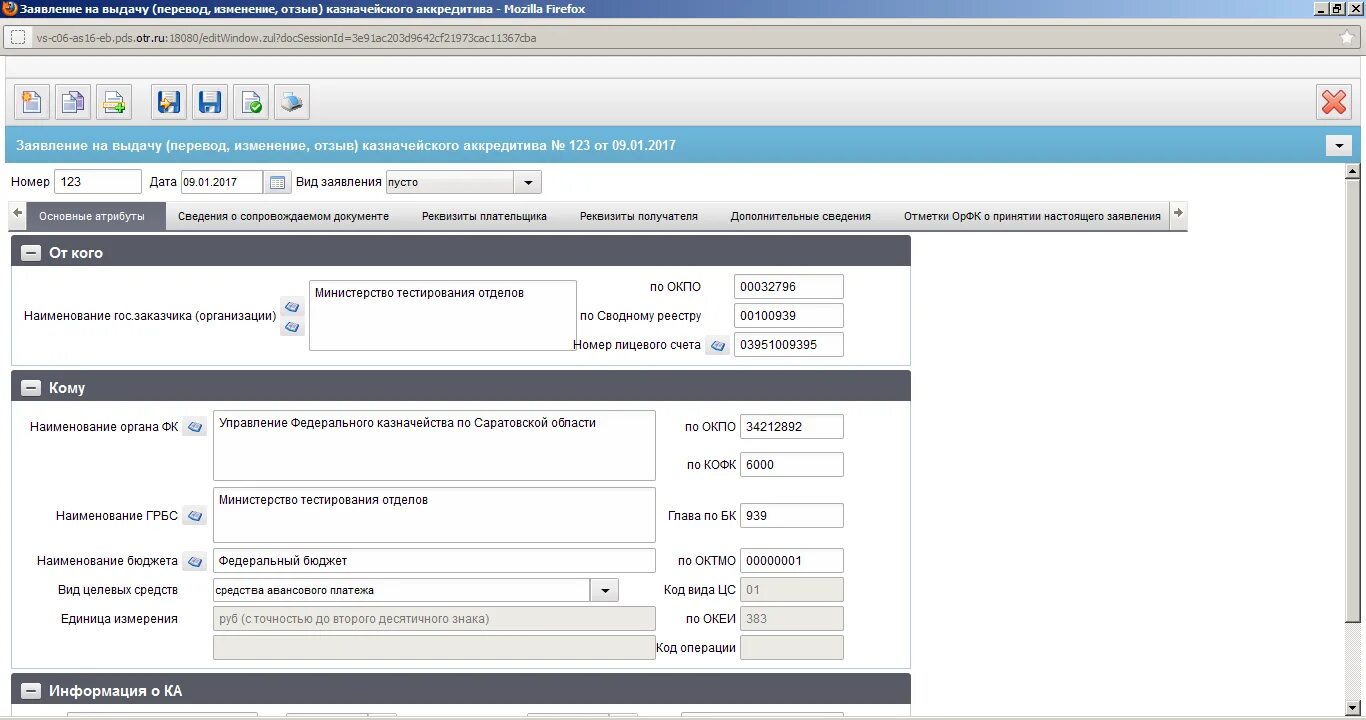Click the гос.заказчика name text area
This screenshot has width=1366, height=720.
[x=442, y=315]
